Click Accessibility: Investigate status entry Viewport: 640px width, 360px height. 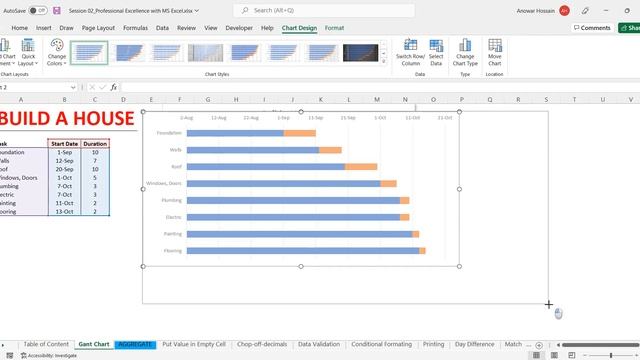click(x=49, y=356)
